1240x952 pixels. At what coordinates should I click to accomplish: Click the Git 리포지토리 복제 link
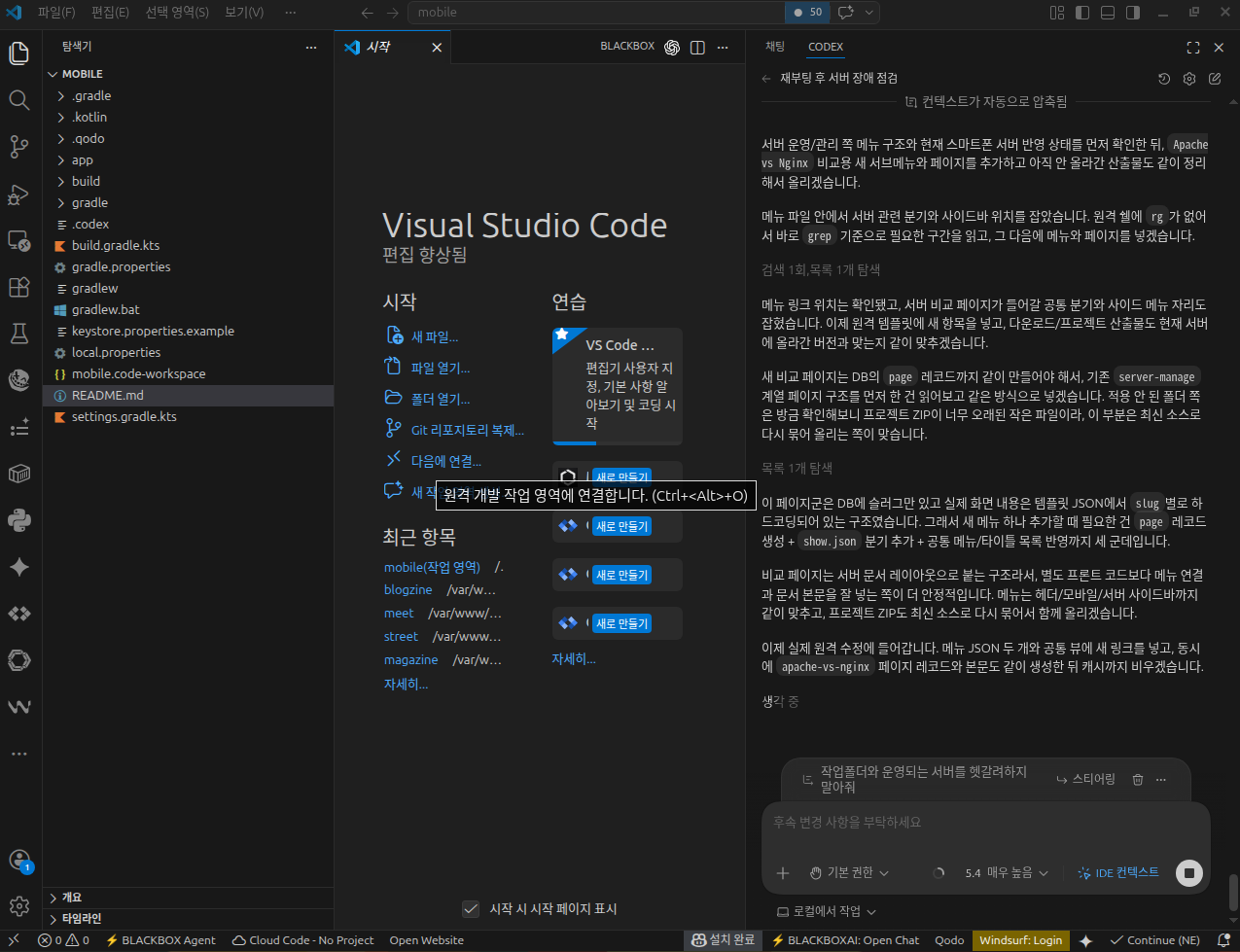[x=467, y=430]
